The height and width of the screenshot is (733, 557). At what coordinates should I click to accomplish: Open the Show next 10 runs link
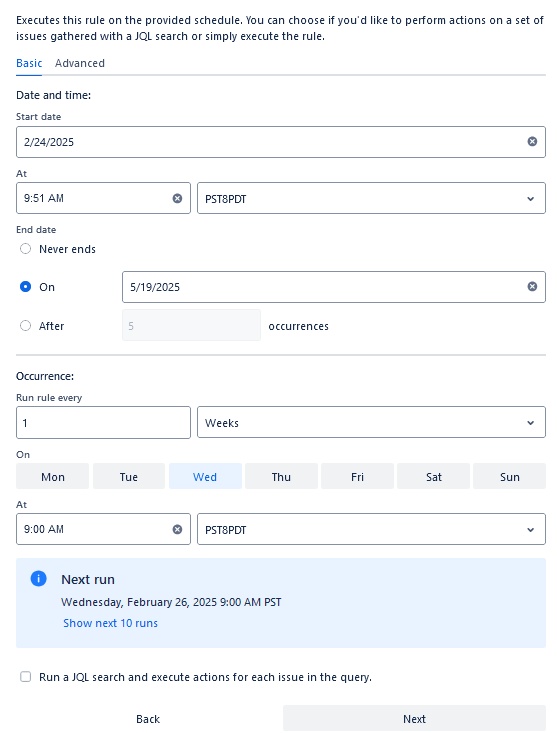click(x=111, y=623)
